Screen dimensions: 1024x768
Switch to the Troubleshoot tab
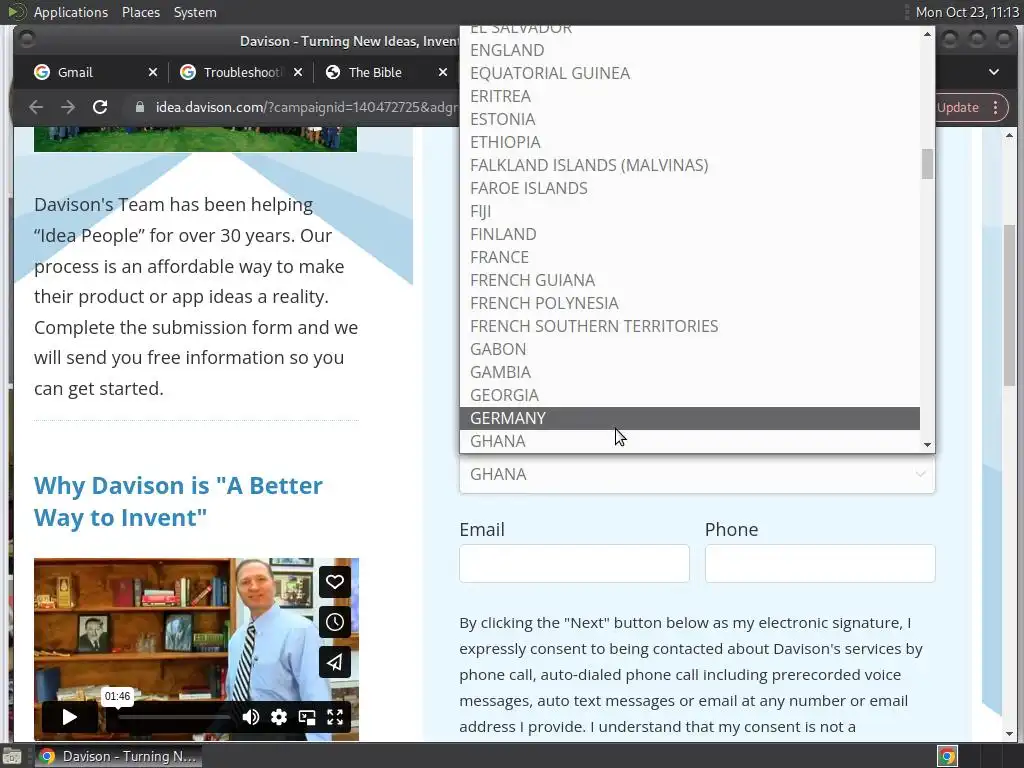(240, 72)
